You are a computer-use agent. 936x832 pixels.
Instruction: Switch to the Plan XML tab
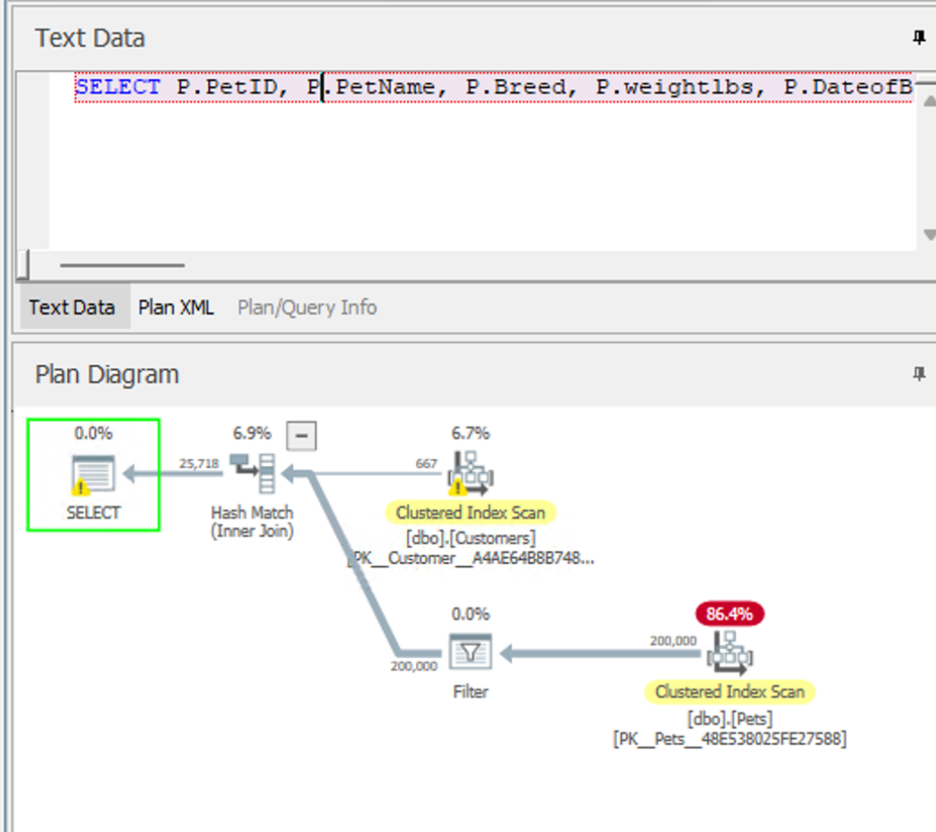tap(176, 307)
